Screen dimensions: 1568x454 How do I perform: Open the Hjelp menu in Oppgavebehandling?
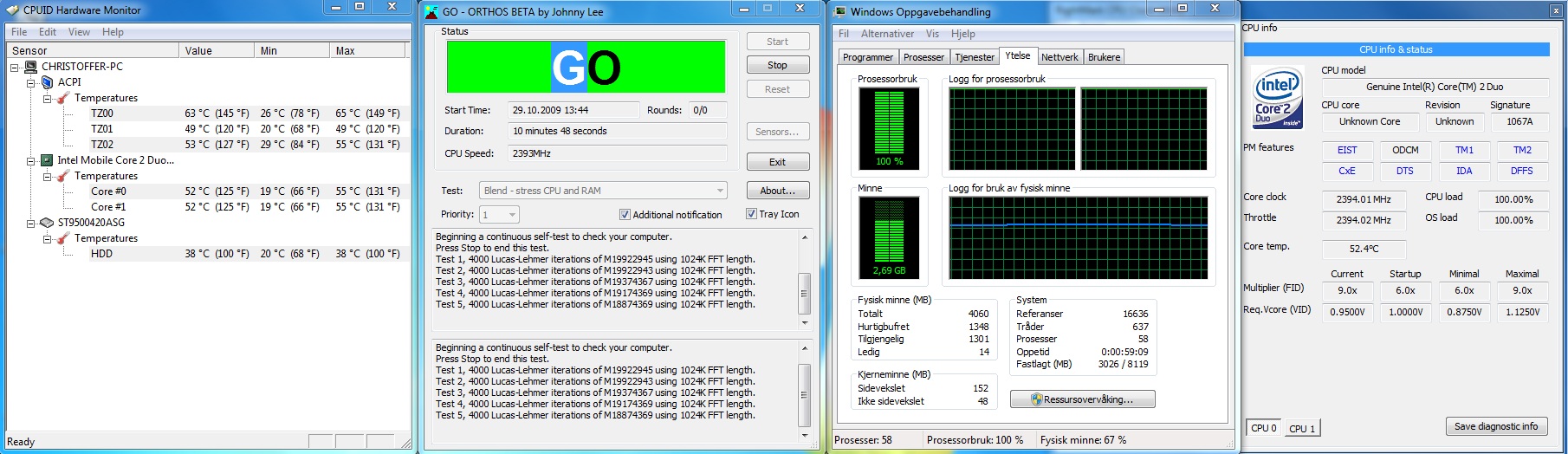pyautogui.click(x=963, y=34)
